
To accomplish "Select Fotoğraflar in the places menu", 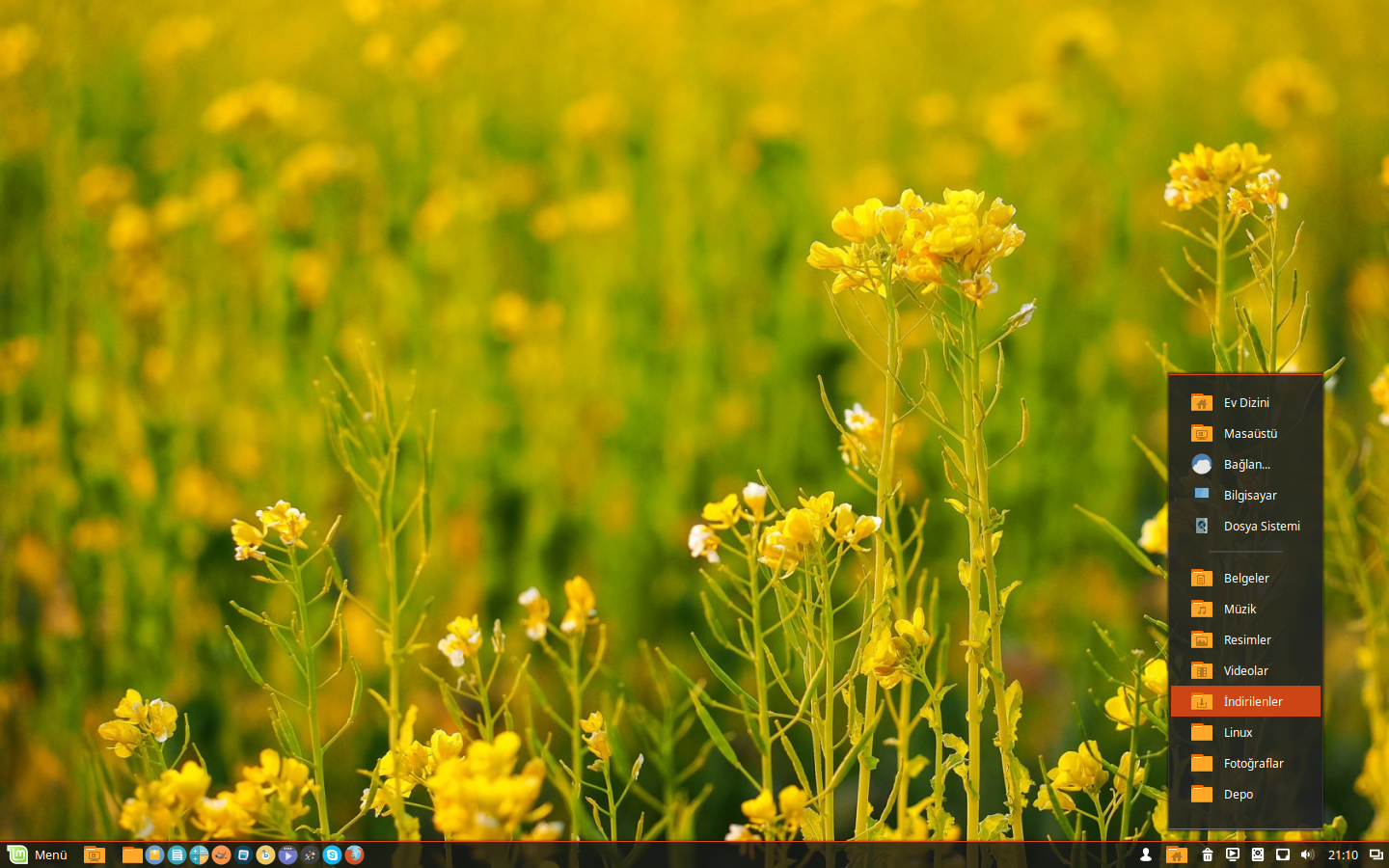I will 1245,763.
